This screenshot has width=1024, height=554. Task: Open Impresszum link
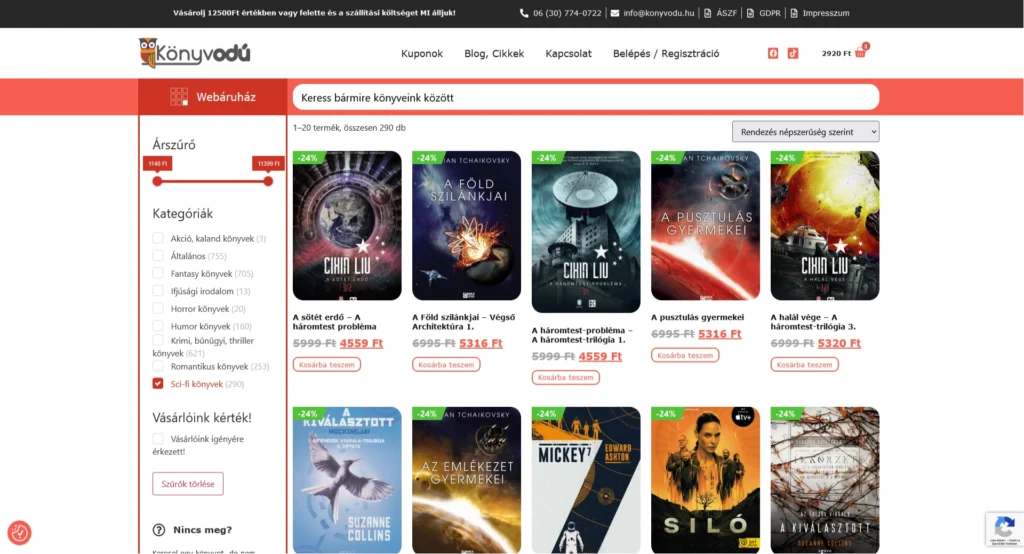[826, 13]
